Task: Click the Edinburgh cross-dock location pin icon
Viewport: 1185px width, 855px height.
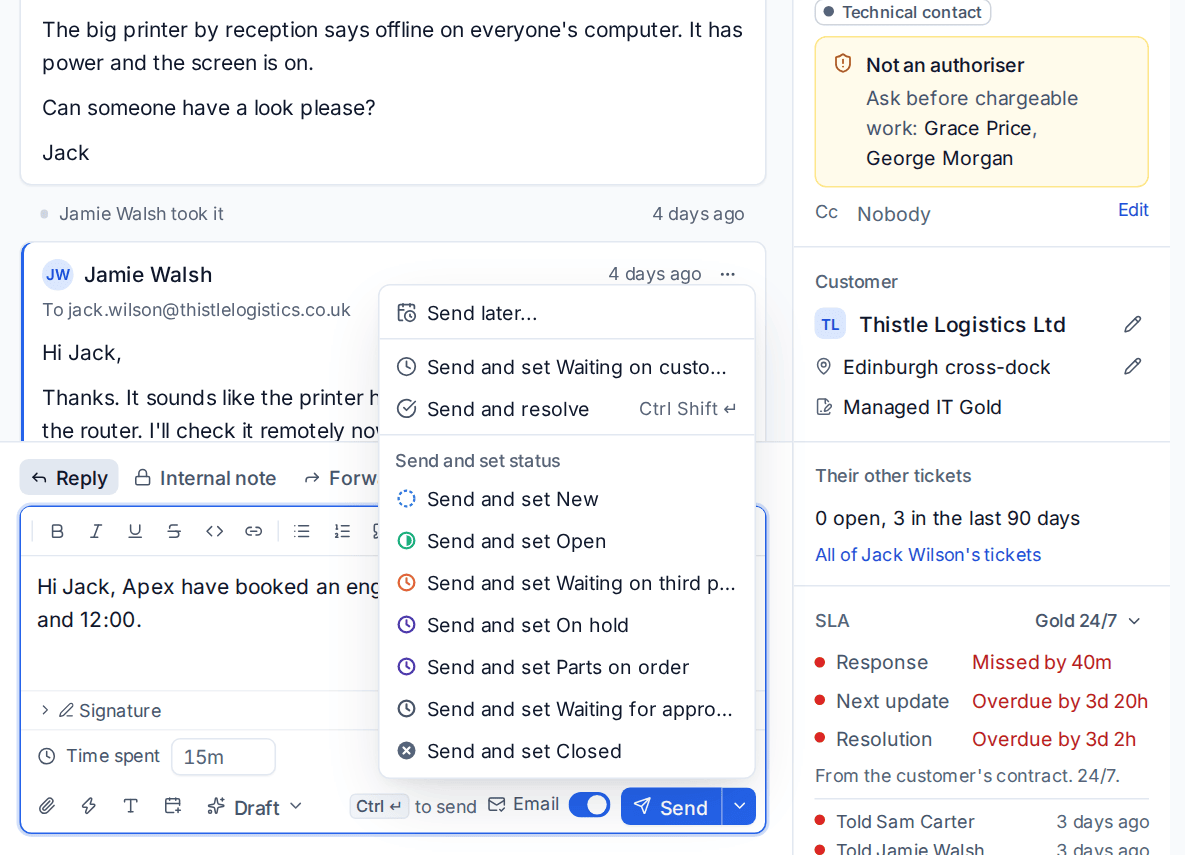Action: coord(824,367)
